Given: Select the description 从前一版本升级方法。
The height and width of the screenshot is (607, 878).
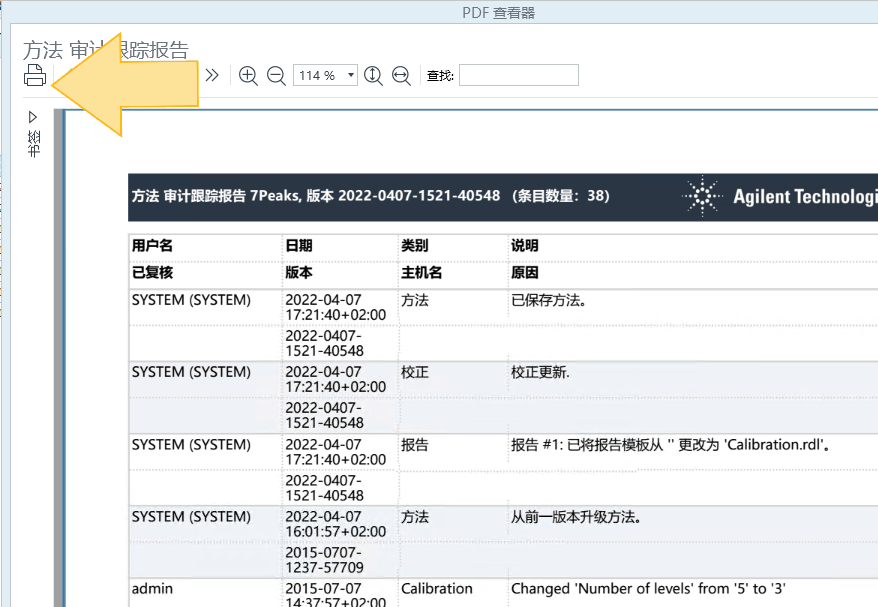Looking at the screenshot, I should (576, 517).
